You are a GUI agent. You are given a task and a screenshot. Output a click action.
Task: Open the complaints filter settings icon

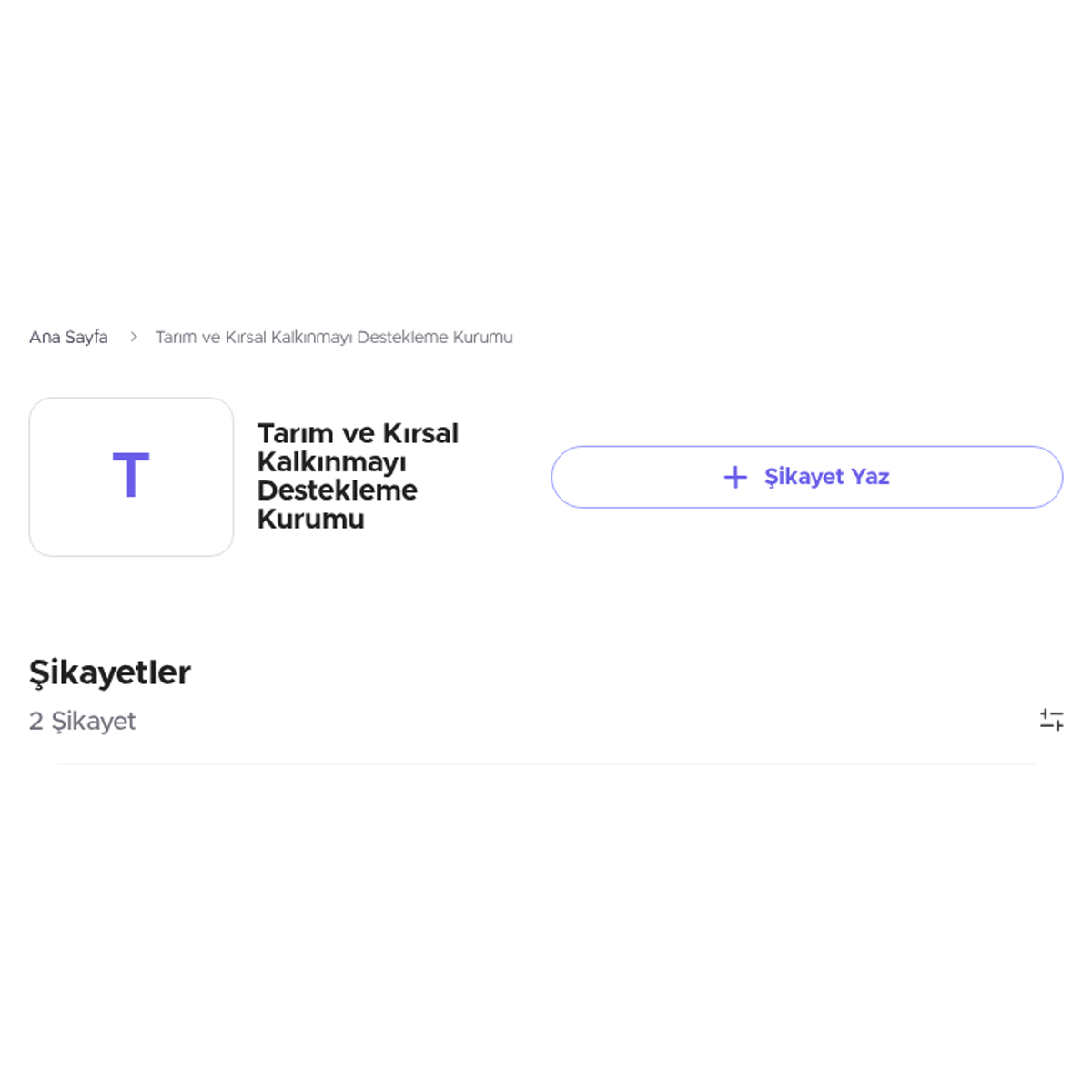[x=1051, y=720]
